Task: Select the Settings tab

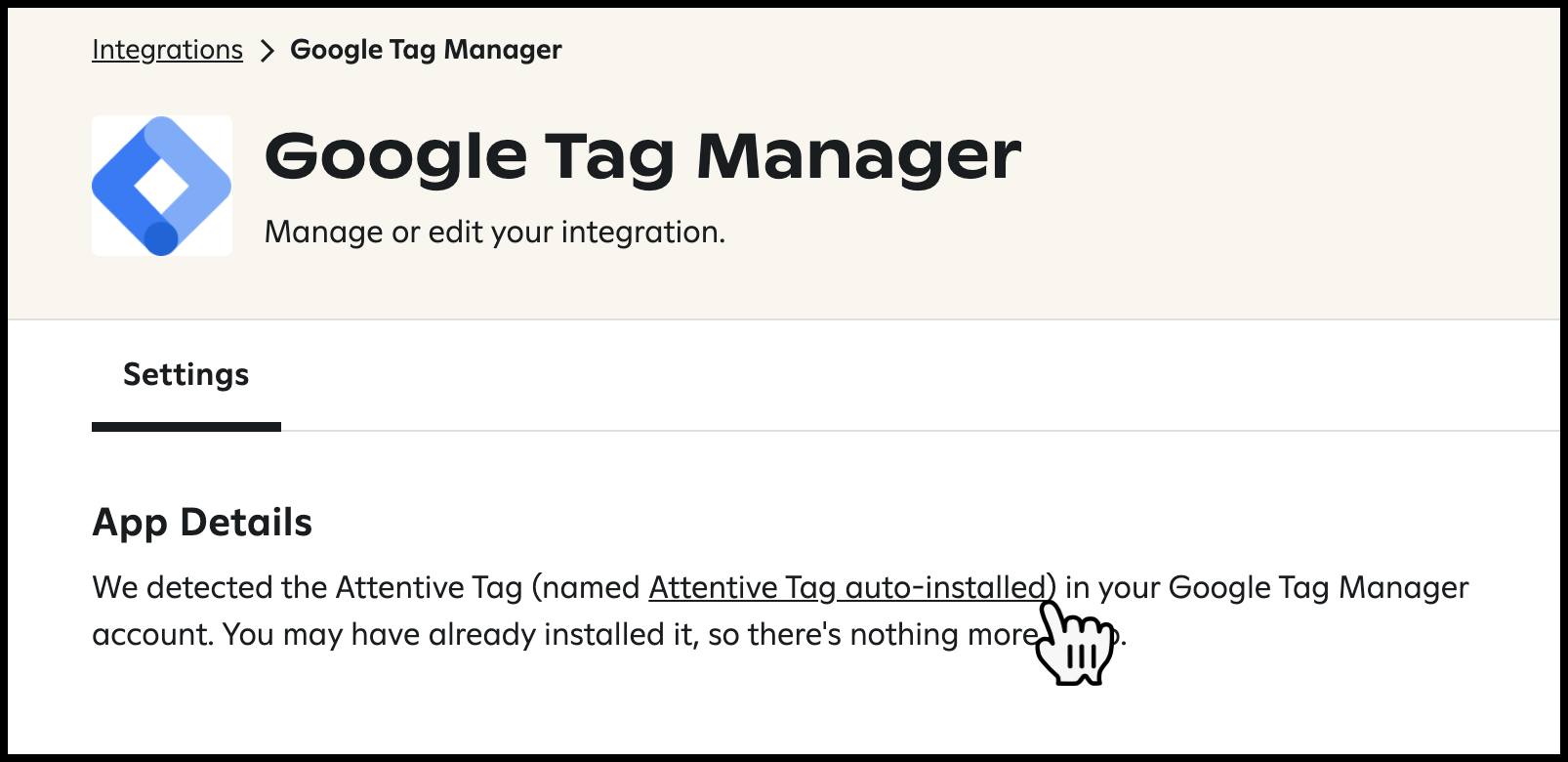Action: point(186,375)
